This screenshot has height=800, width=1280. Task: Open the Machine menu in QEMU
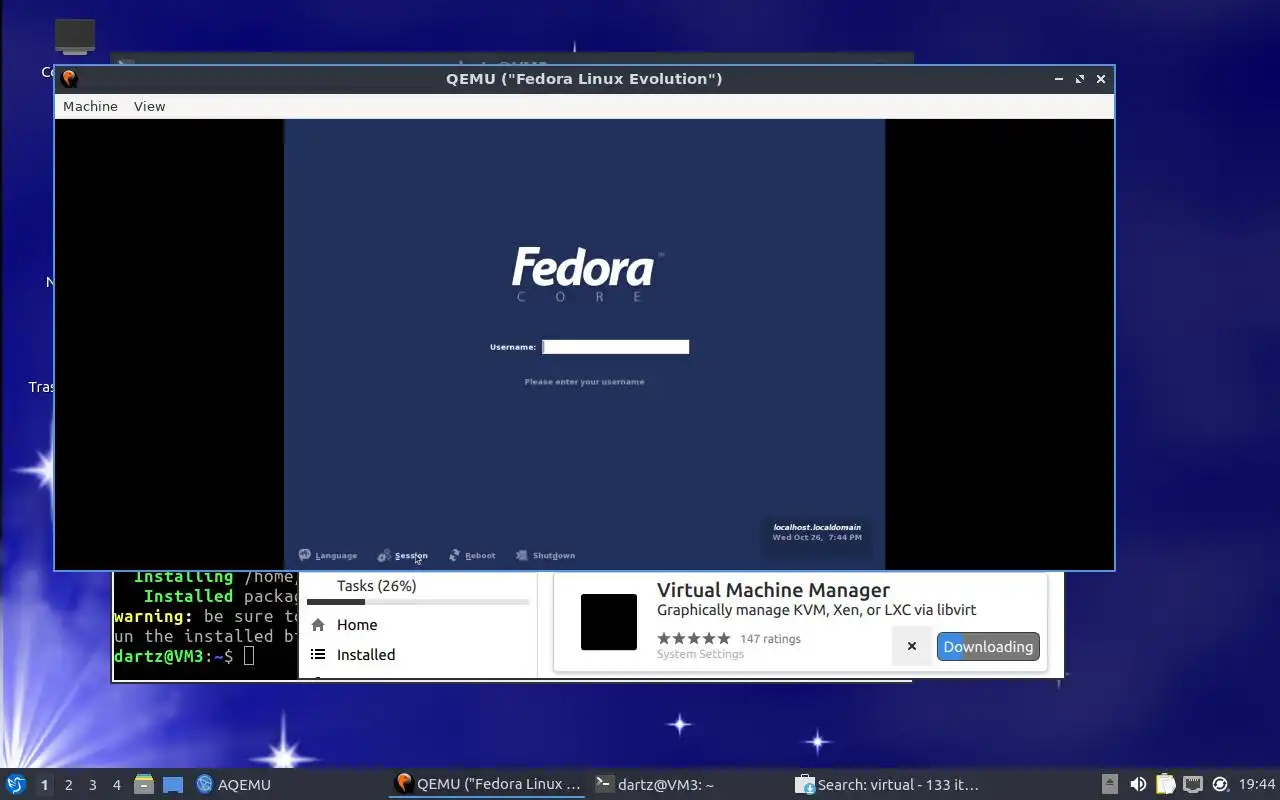[x=90, y=106]
